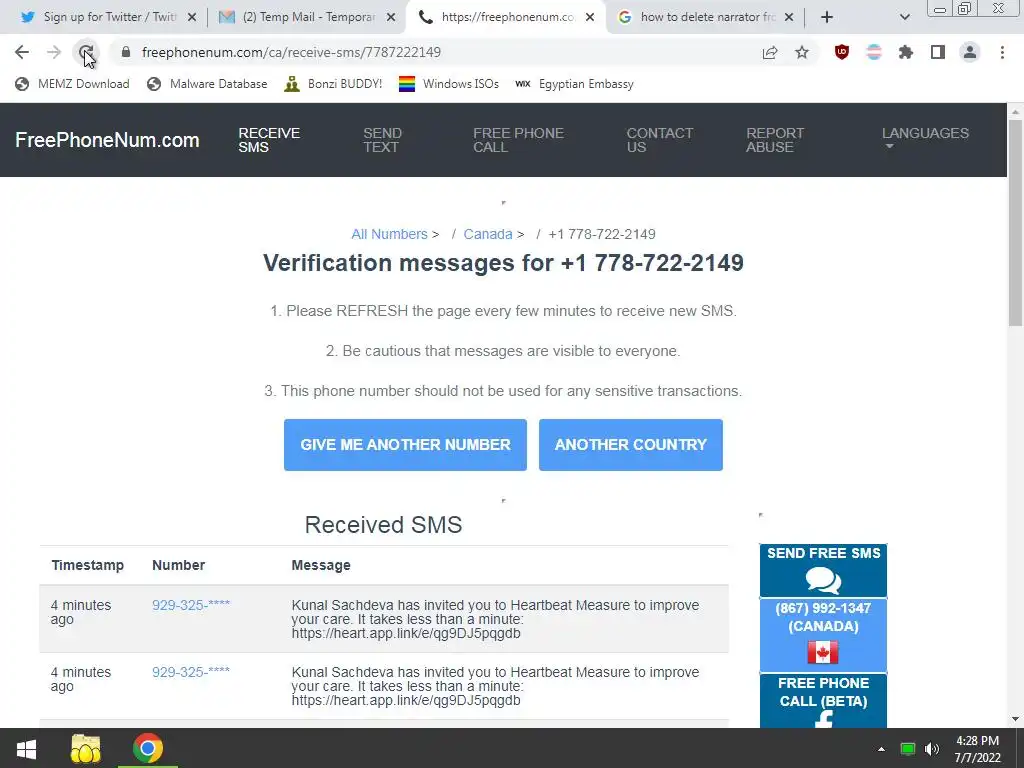Follow the All Numbers breadcrumb link
Image resolution: width=1024 pixels, height=768 pixels.
pyautogui.click(x=389, y=234)
